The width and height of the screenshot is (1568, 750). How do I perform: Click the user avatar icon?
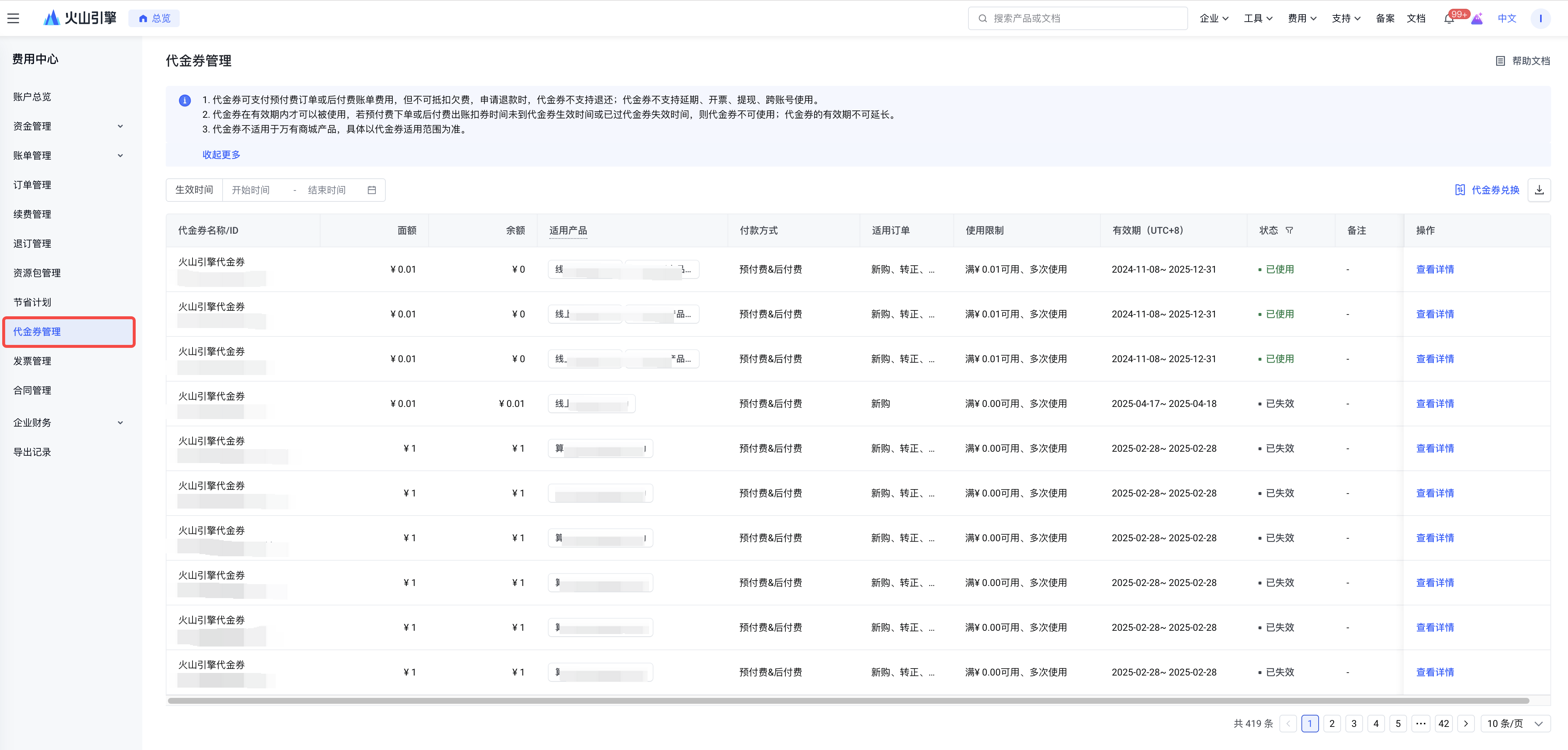coord(1540,18)
